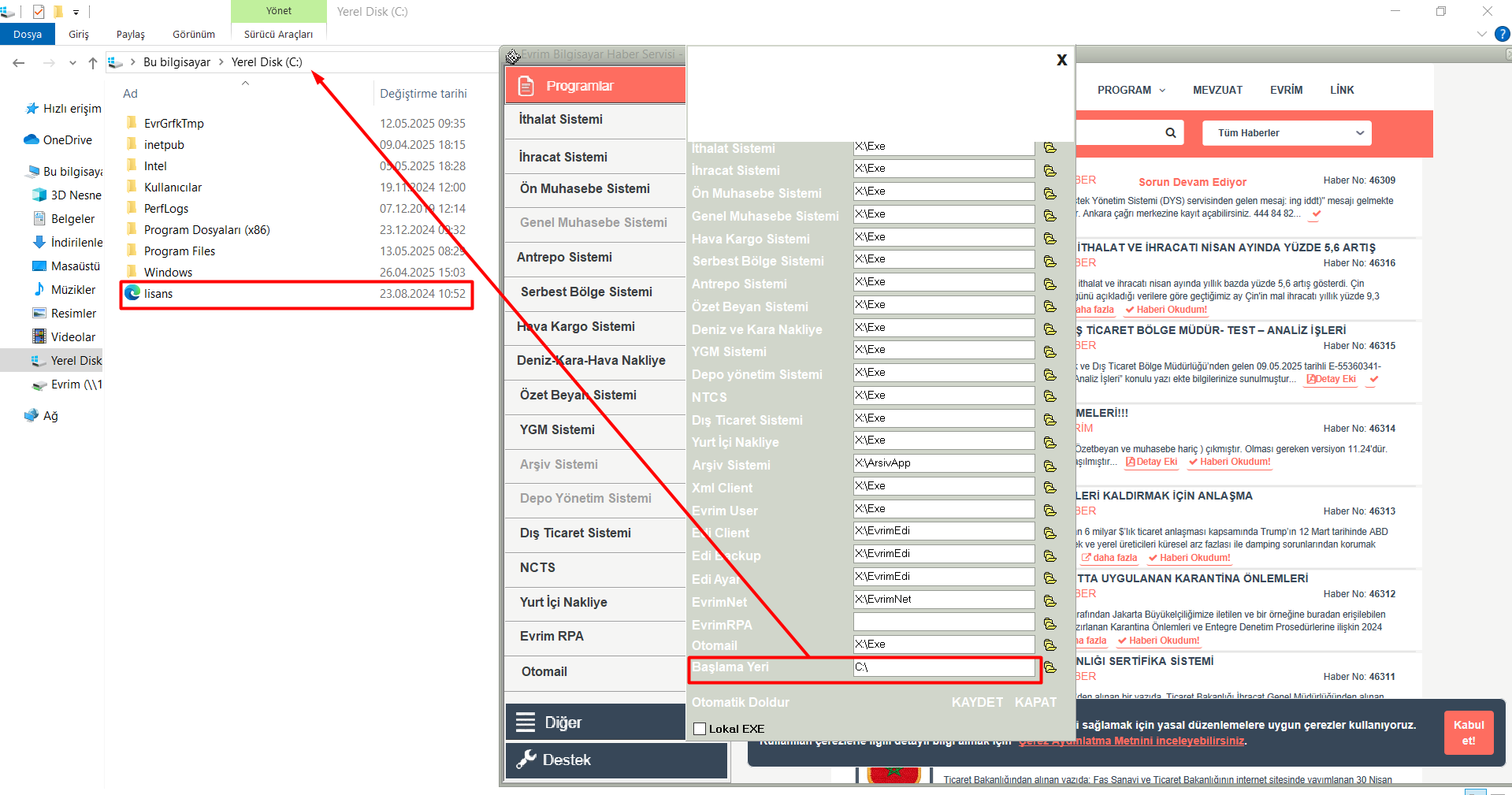Go back in File Explorer navigation
Image resolution: width=1512 pixels, height=795 pixels.
(19, 62)
